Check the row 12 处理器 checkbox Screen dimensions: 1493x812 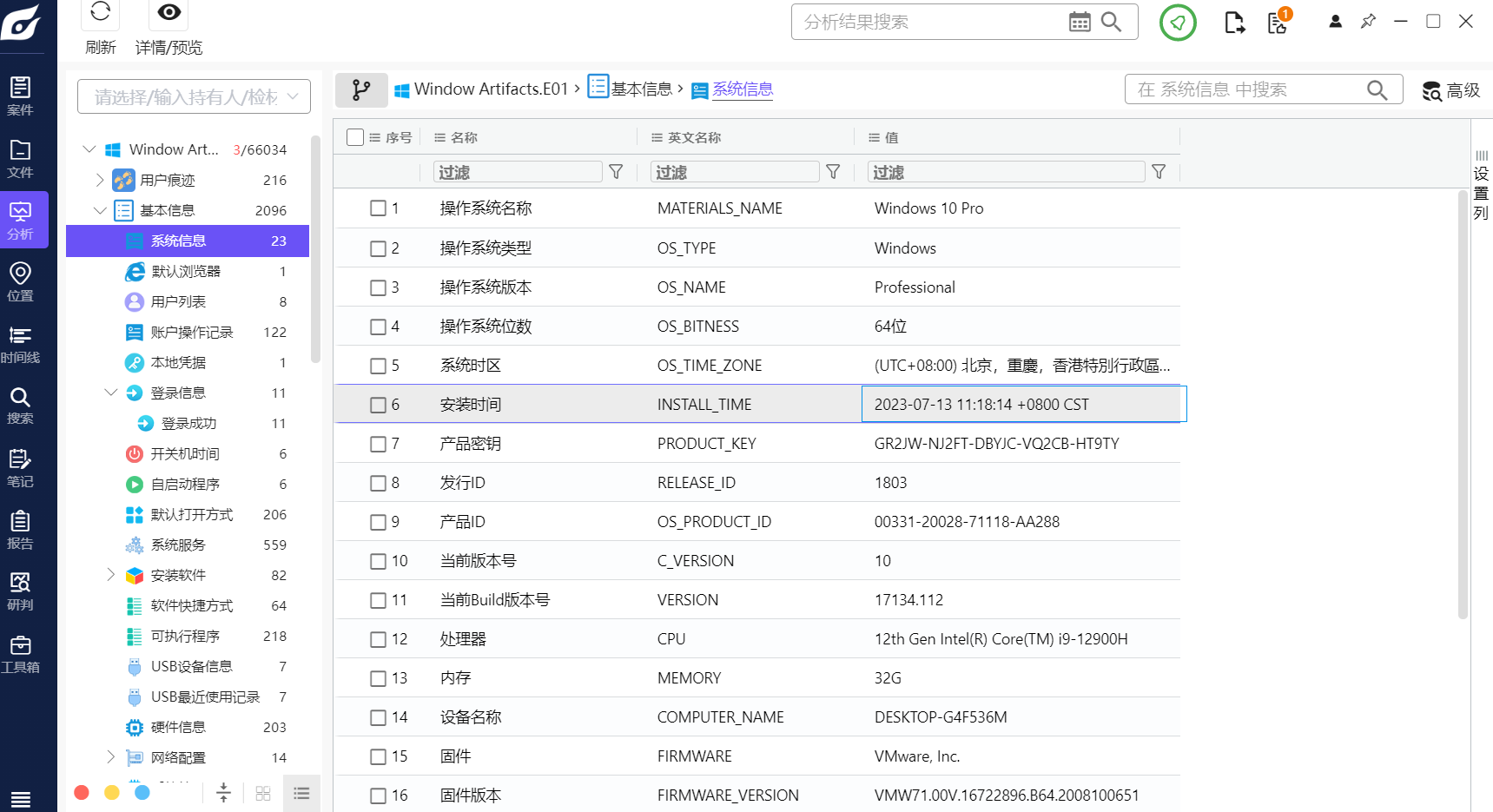(x=378, y=639)
